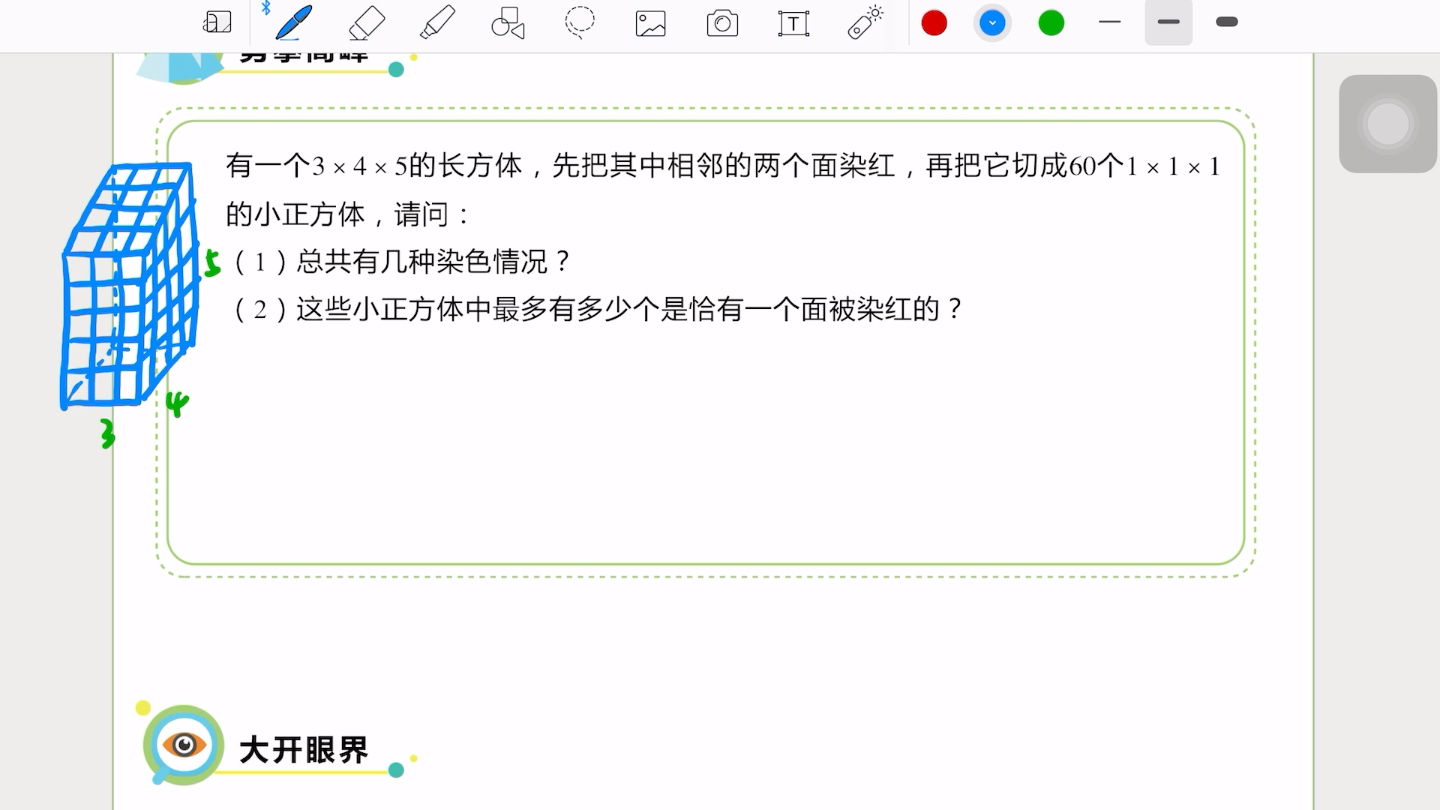The width and height of the screenshot is (1440, 810).
Task: Activate the laser pointer tool
Action: point(866,23)
